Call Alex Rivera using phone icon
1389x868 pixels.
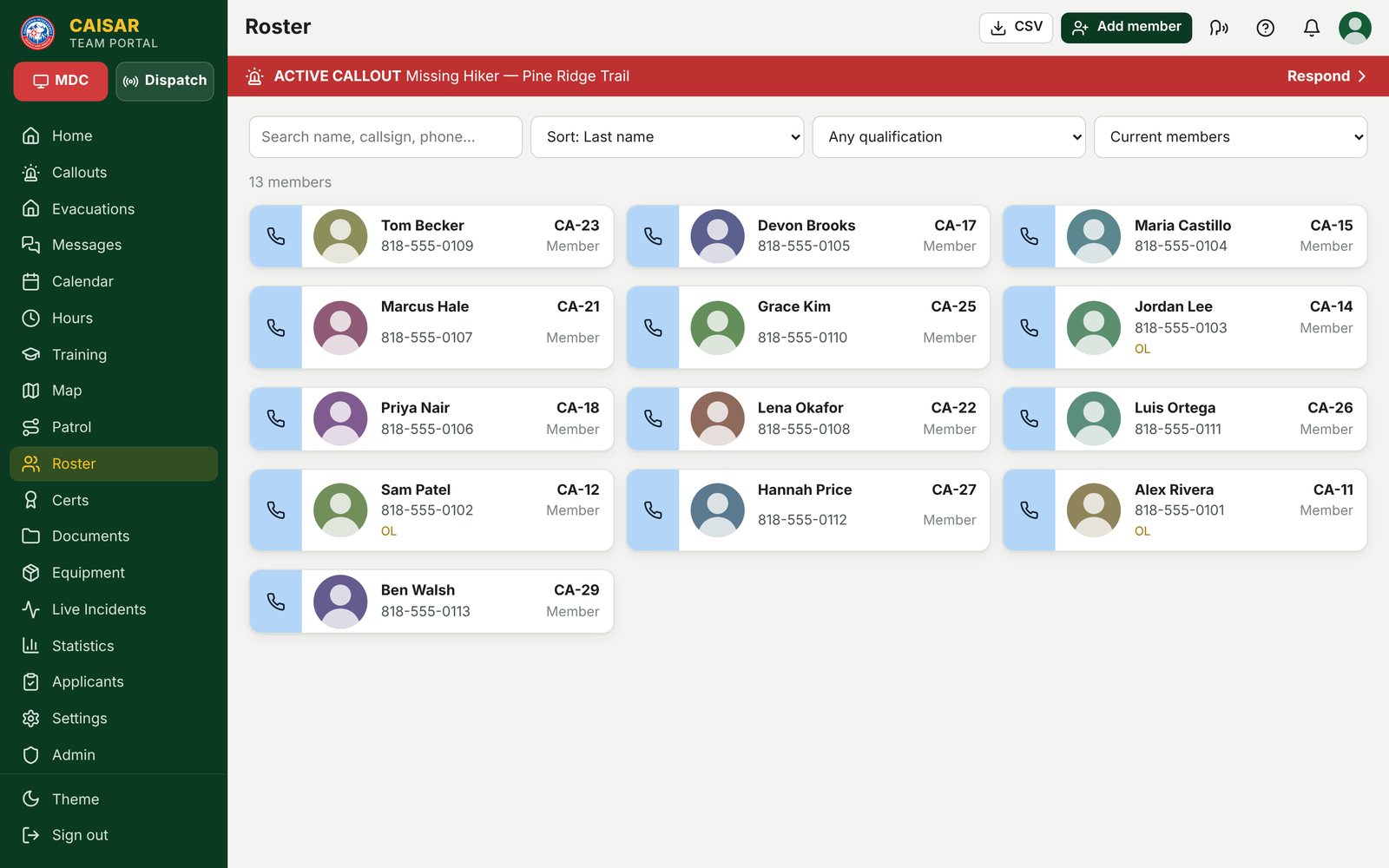click(x=1030, y=510)
